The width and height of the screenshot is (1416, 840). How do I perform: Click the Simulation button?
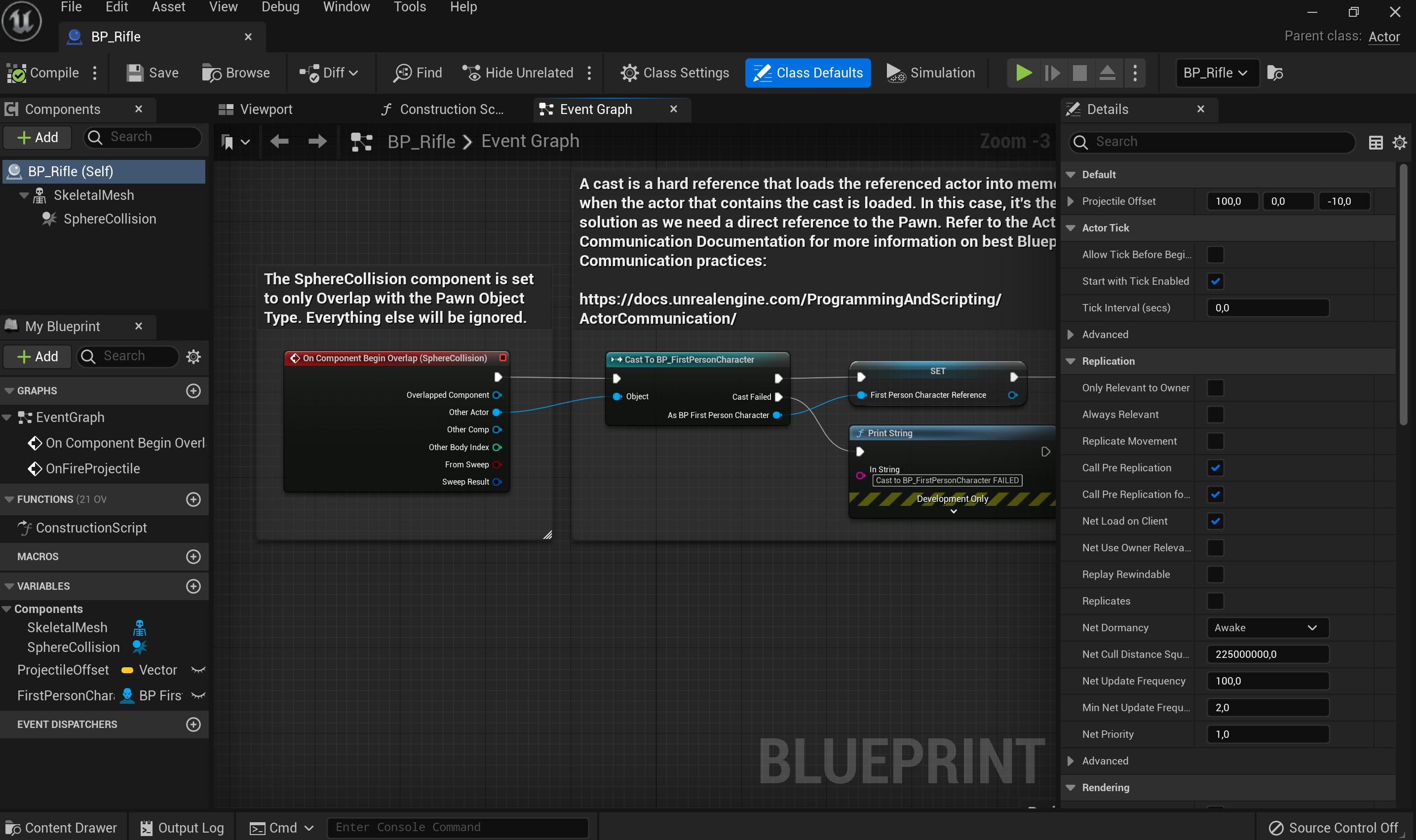click(931, 73)
